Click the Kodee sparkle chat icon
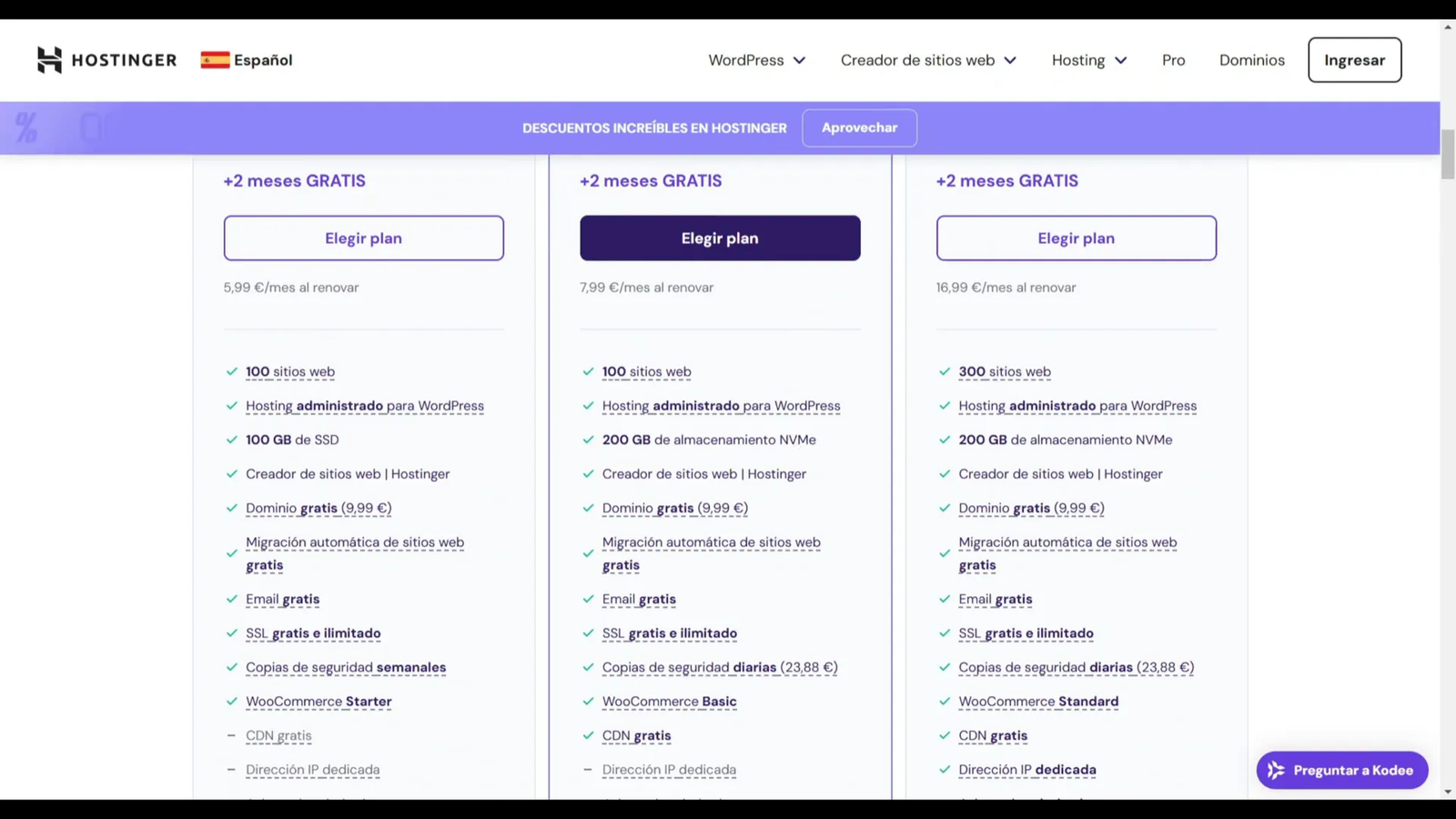1456x819 pixels. (1276, 771)
